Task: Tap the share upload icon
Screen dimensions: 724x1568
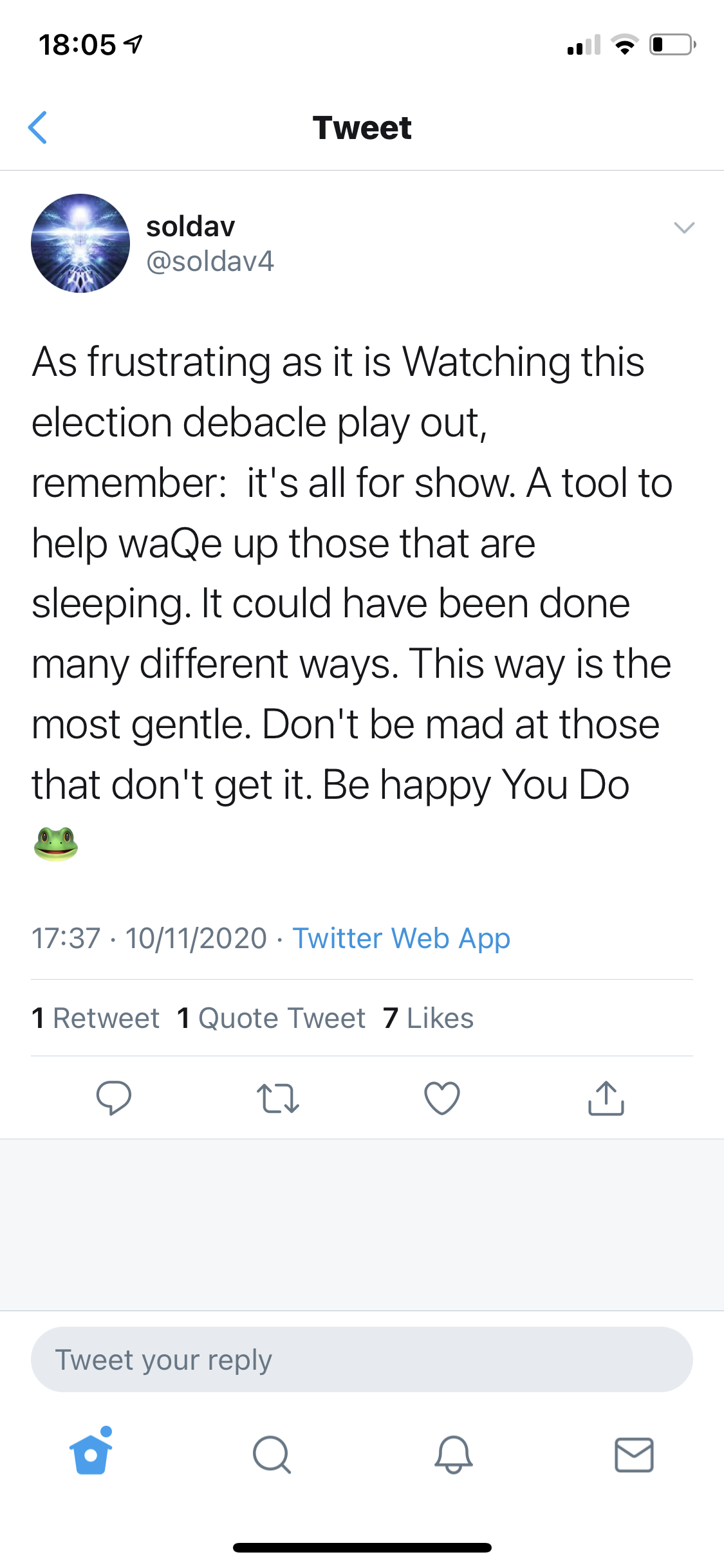Action: 606,1097
